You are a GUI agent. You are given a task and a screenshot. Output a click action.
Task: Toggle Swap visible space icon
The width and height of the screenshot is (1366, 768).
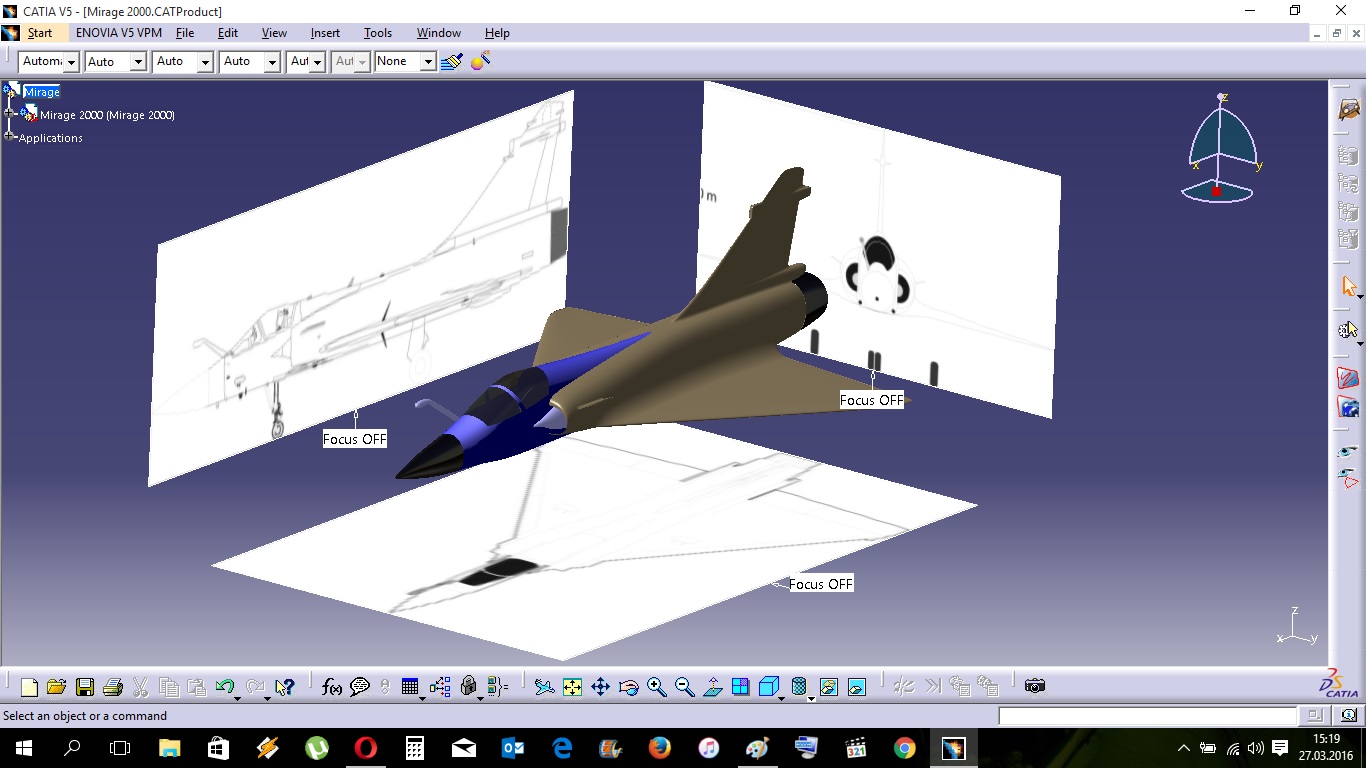point(856,687)
